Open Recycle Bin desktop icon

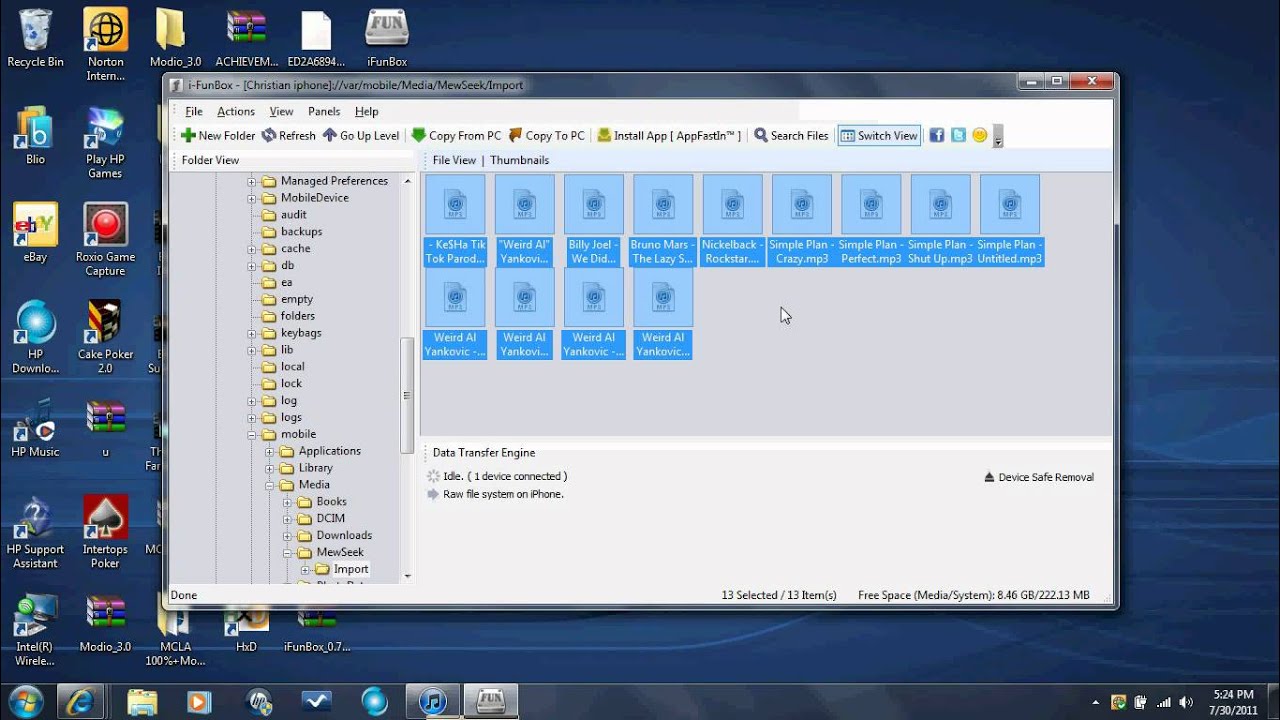(35, 38)
